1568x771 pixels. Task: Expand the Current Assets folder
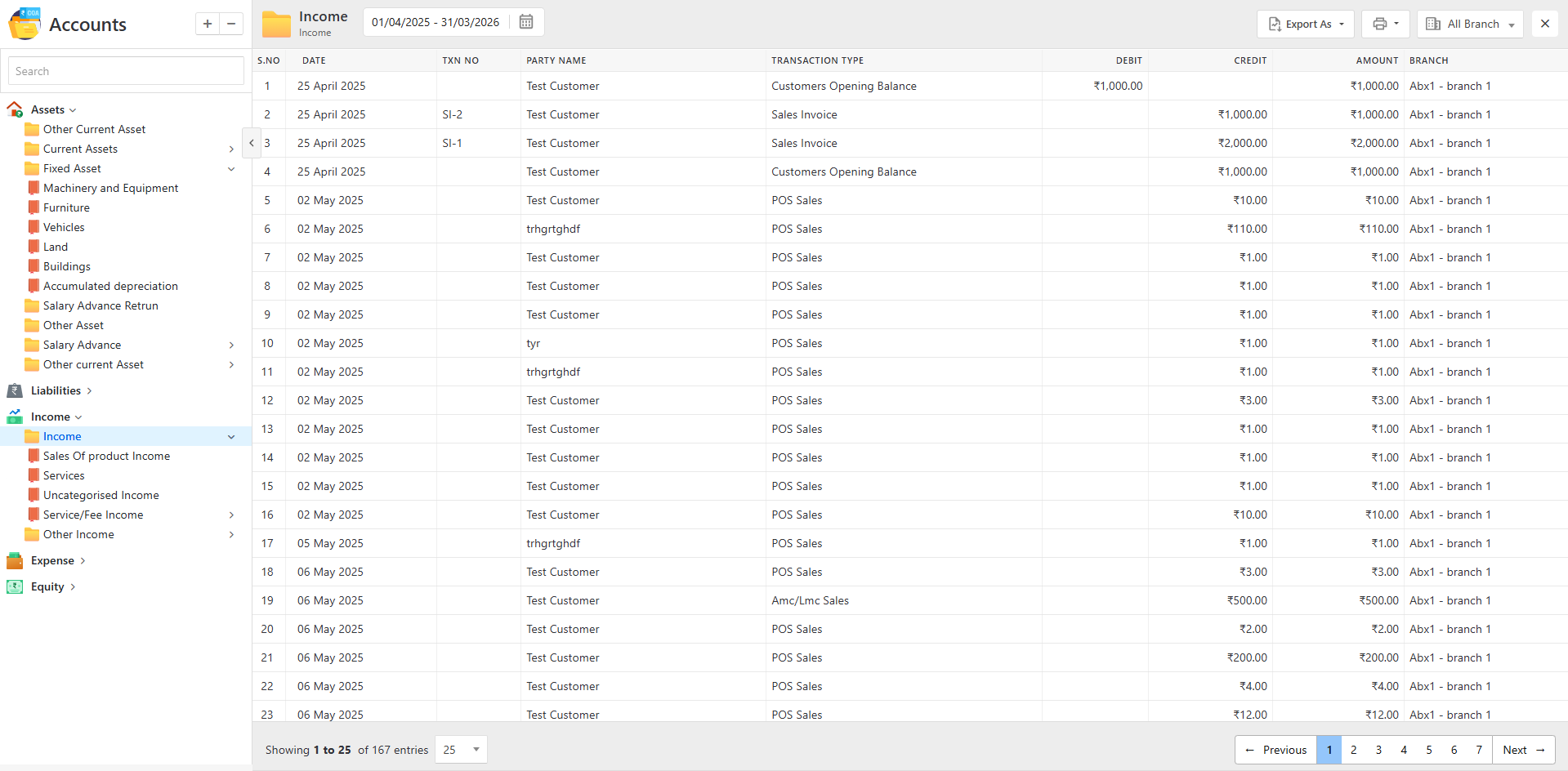tap(231, 149)
